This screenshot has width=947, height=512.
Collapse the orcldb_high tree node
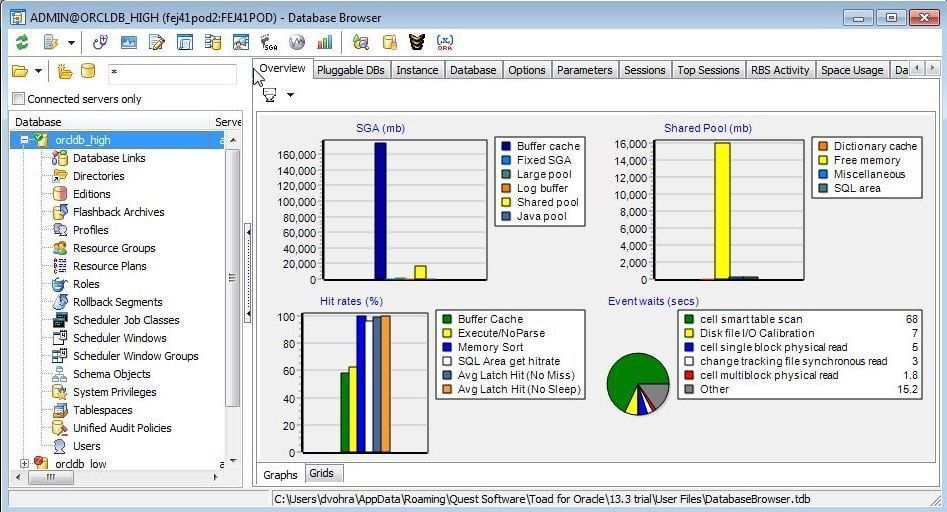coord(24,141)
